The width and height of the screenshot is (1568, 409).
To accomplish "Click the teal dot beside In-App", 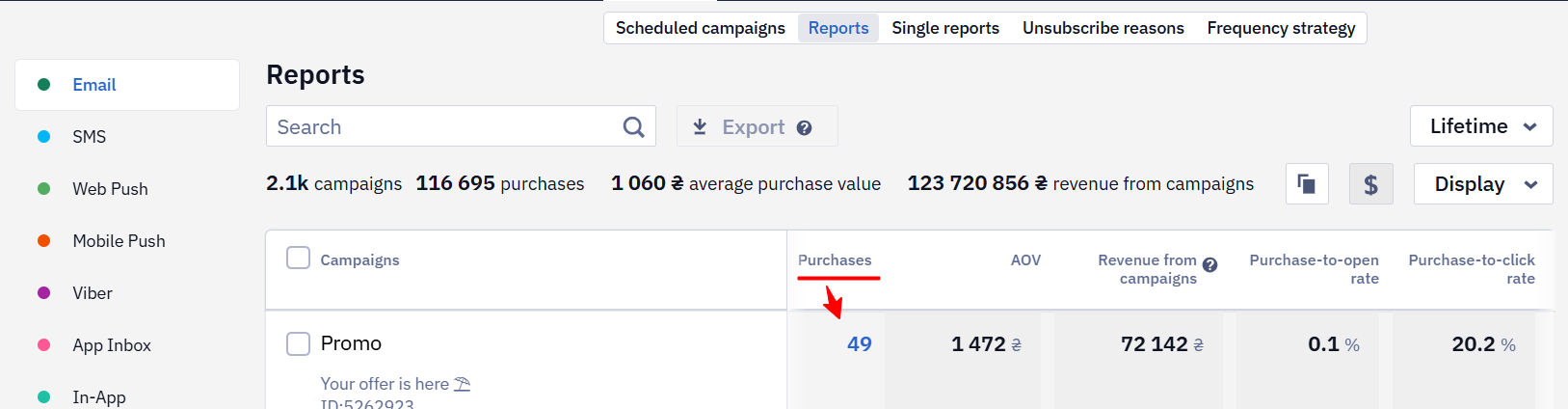I will pos(43,396).
